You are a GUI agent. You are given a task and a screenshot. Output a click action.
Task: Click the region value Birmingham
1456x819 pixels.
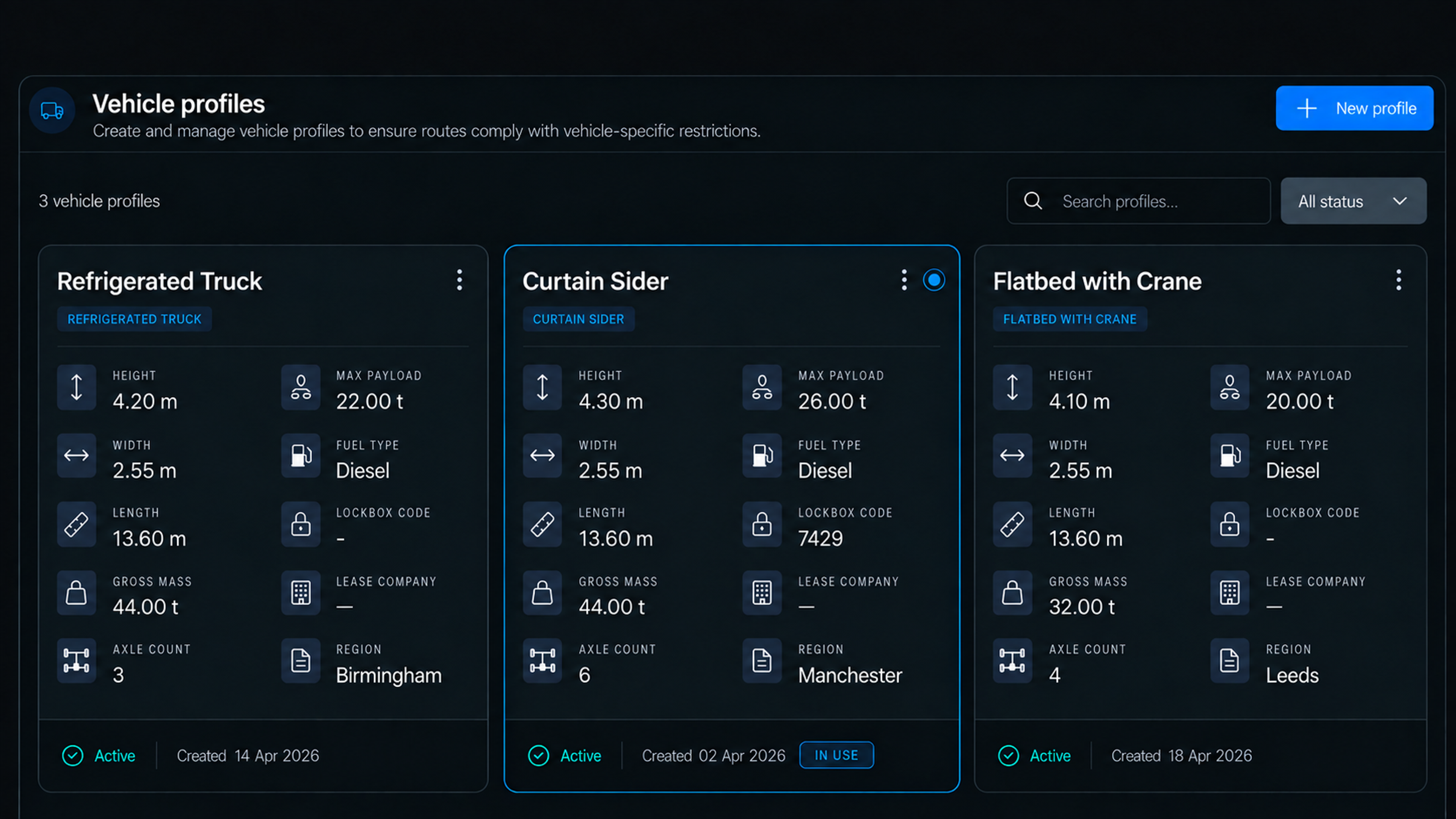(389, 675)
